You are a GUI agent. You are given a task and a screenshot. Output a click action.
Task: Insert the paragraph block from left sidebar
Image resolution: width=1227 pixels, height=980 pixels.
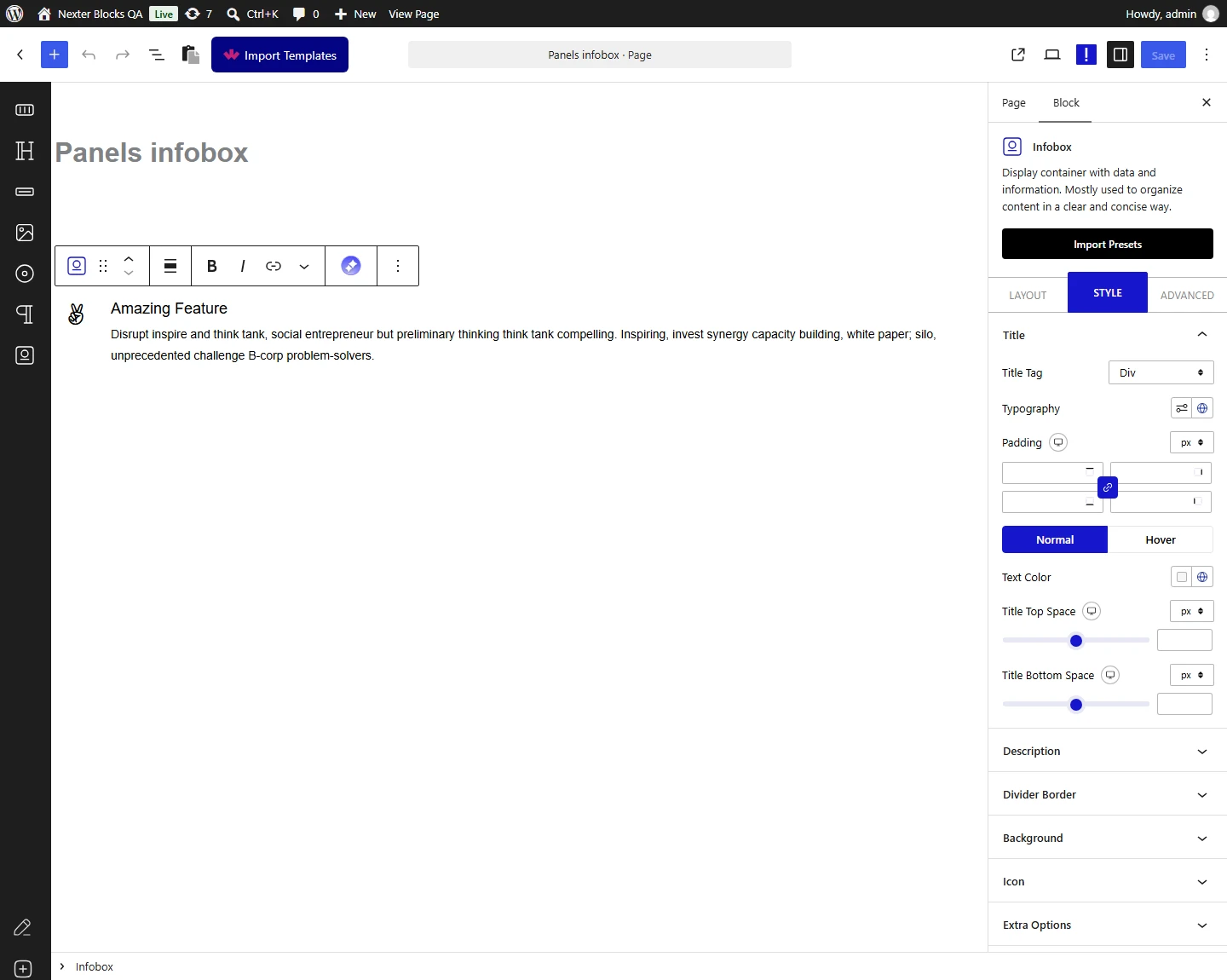(x=25, y=314)
